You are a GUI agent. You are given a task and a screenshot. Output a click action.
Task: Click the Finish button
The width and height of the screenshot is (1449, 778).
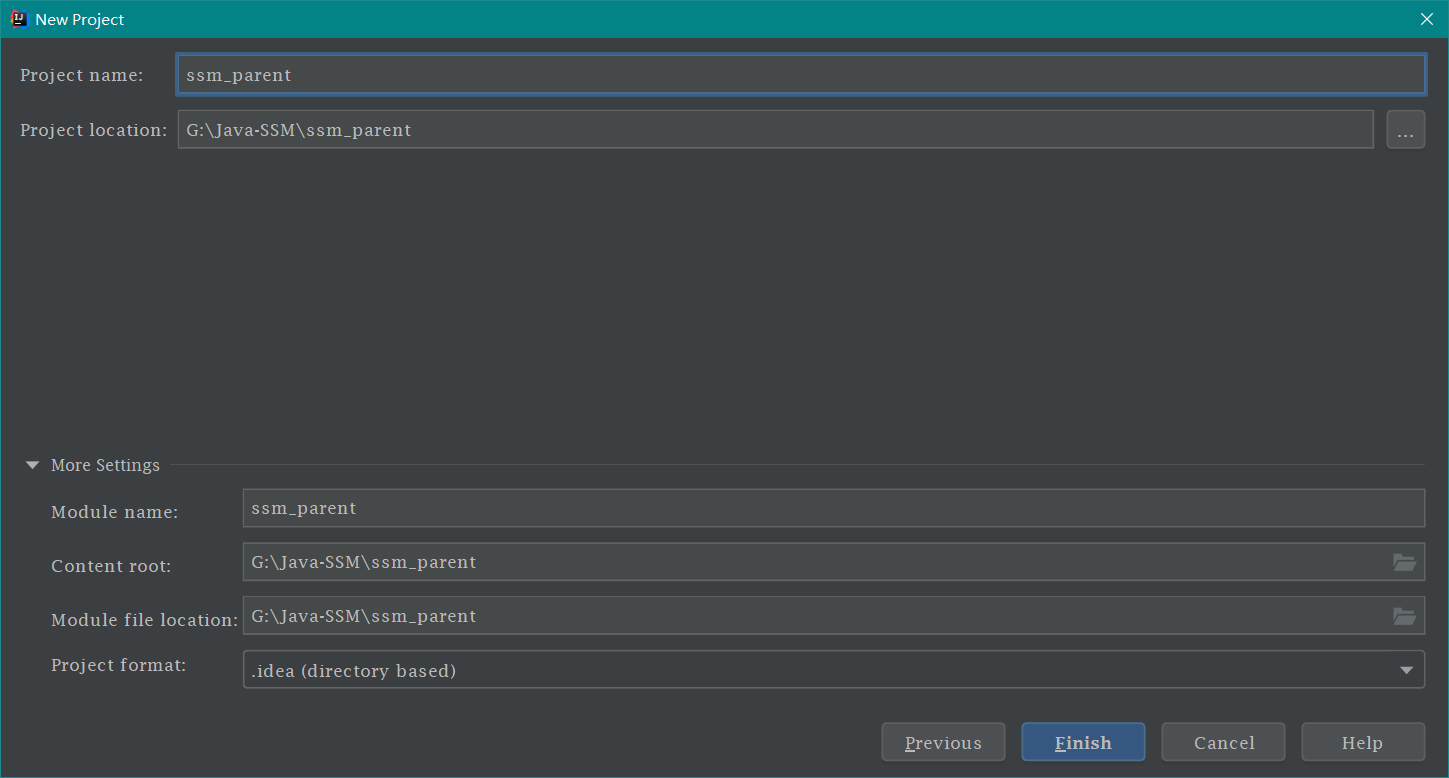[x=1083, y=742]
